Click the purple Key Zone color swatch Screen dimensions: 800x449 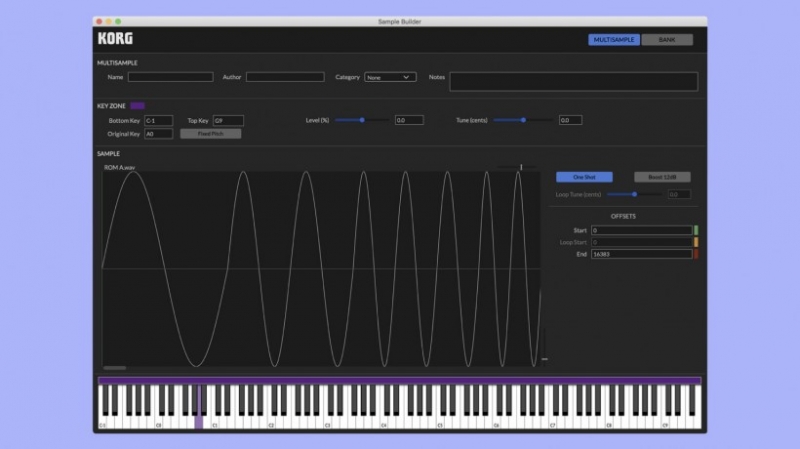[x=137, y=106]
